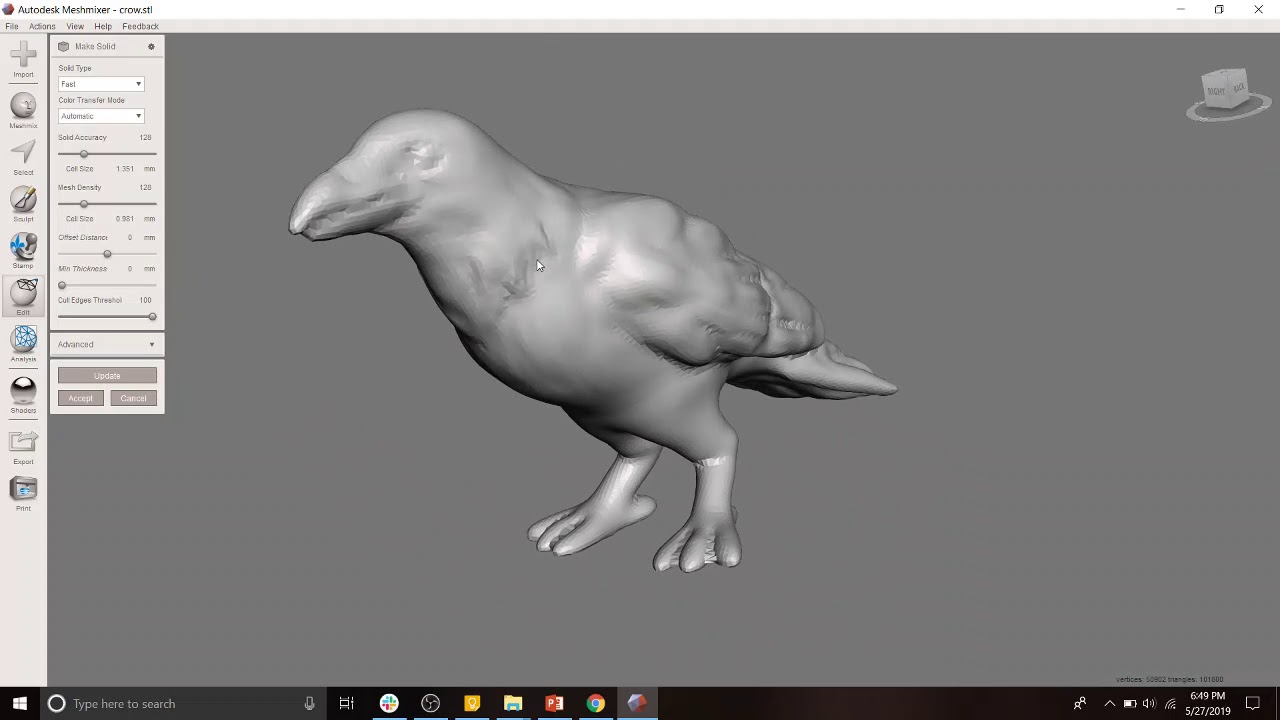Click the Make Solid settings gear
1280x720 pixels.
[151, 47]
